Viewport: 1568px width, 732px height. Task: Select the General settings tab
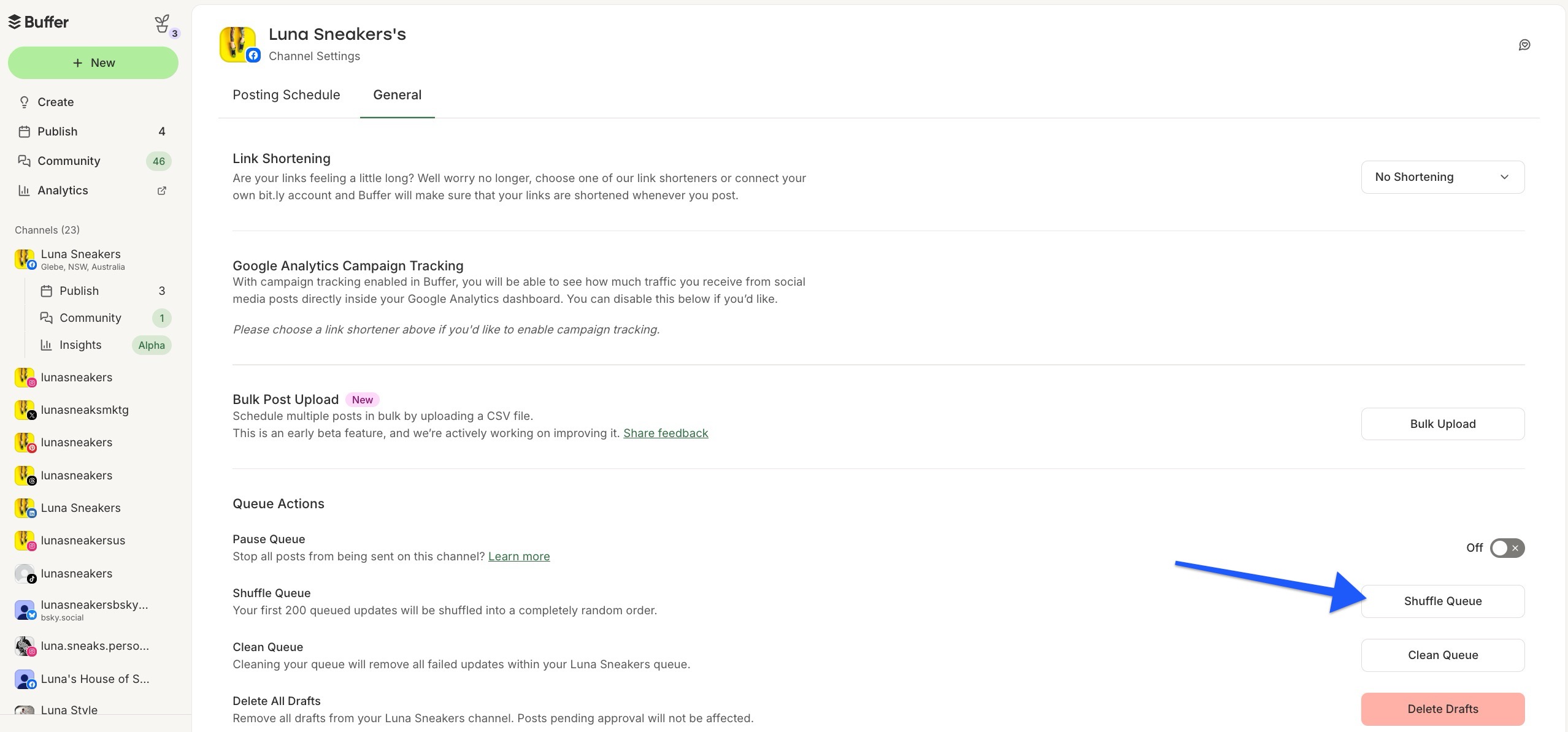coord(398,94)
